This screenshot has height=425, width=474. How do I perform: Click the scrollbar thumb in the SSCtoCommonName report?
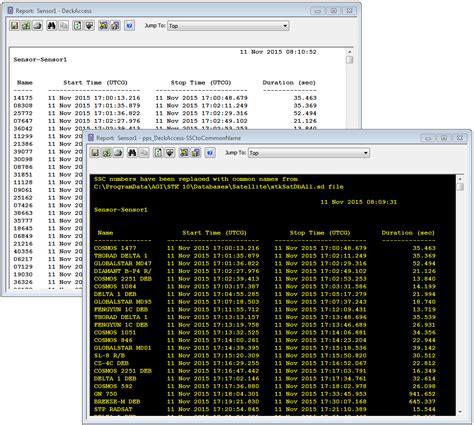point(460,187)
